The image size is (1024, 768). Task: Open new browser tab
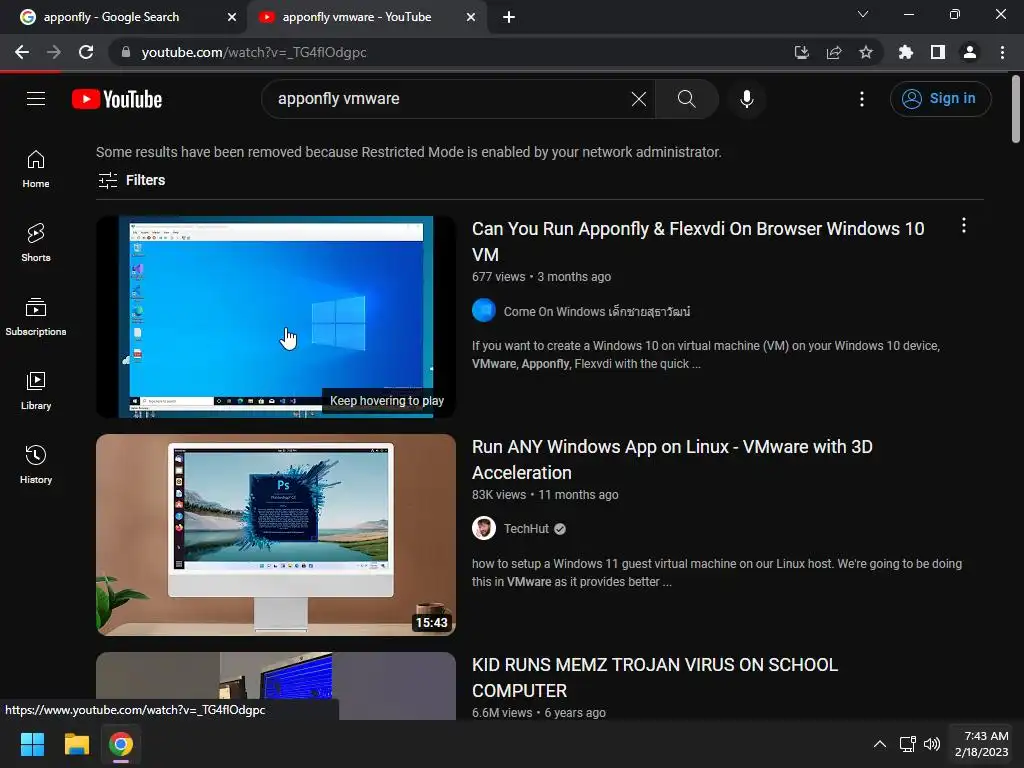(509, 18)
